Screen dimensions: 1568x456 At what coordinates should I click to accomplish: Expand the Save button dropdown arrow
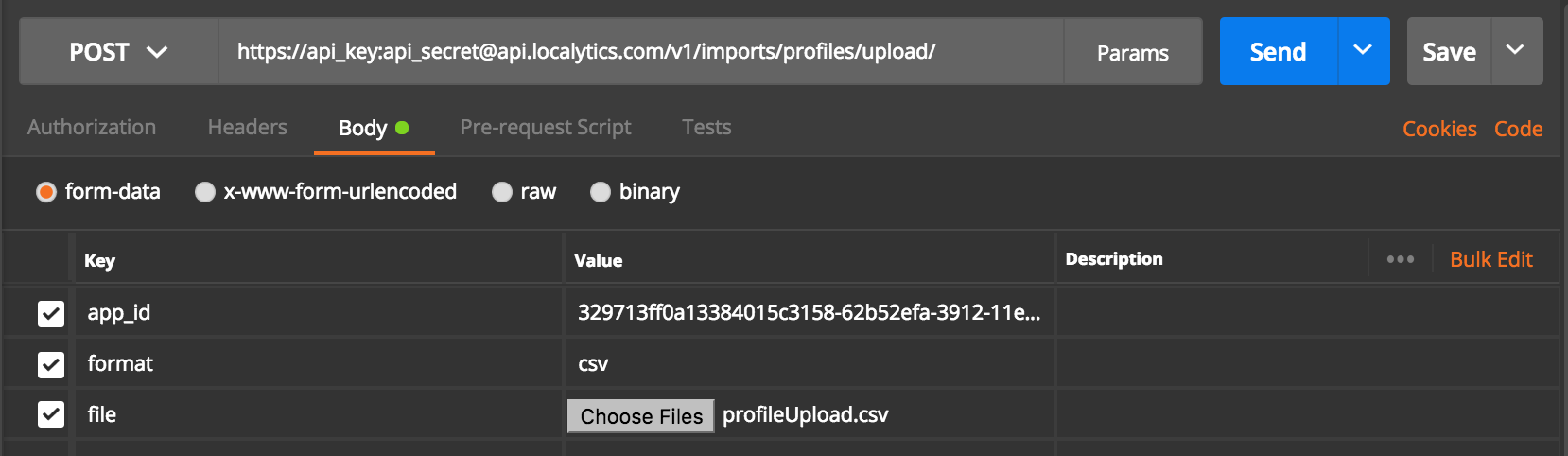coord(1515,51)
